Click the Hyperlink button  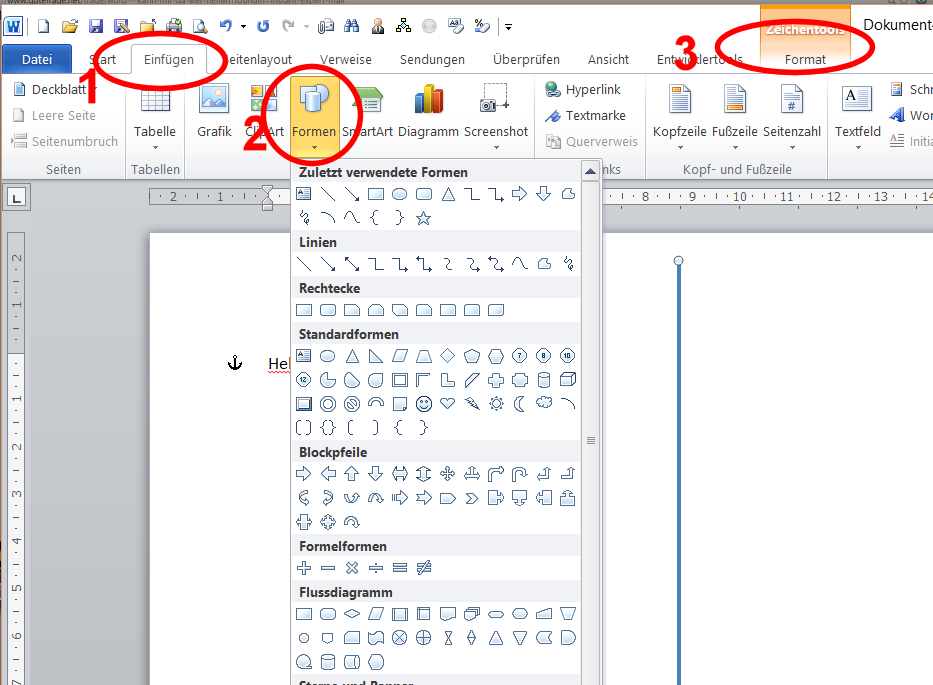pos(583,90)
